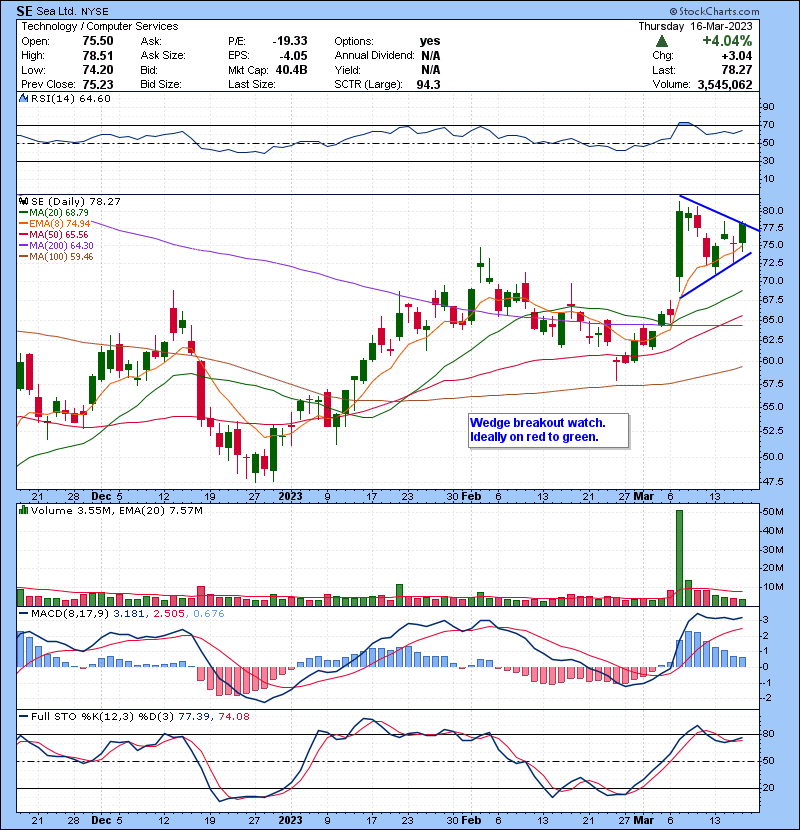Viewport: 800px width, 830px height.
Task: Click the EPS value -4.05
Action: pyautogui.click(x=294, y=56)
